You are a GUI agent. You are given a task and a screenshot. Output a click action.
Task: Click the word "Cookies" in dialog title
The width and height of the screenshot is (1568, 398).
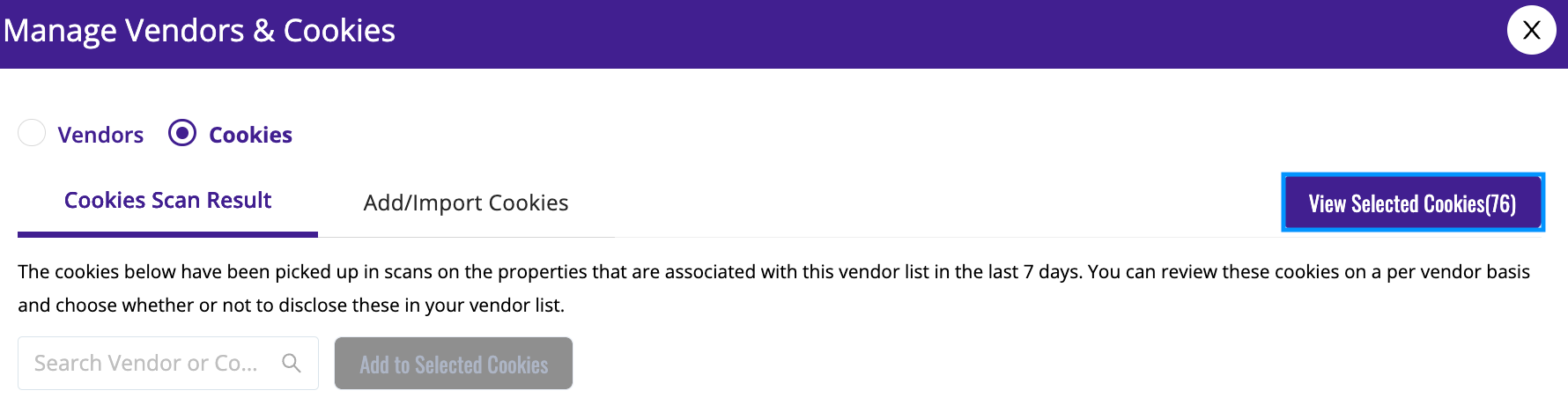pyautogui.click(x=339, y=31)
